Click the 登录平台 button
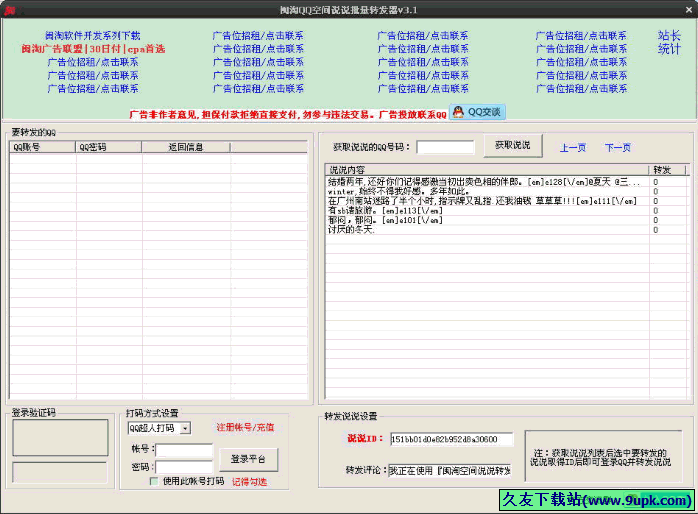The width and height of the screenshot is (698, 514). 248,459
